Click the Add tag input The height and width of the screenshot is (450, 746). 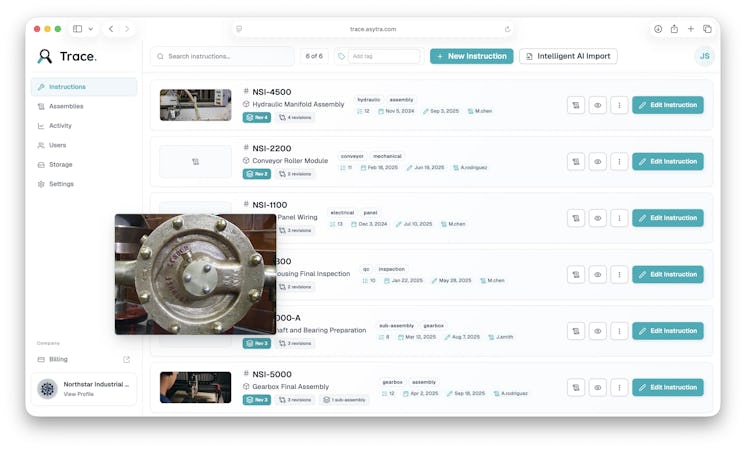(384, 56)
